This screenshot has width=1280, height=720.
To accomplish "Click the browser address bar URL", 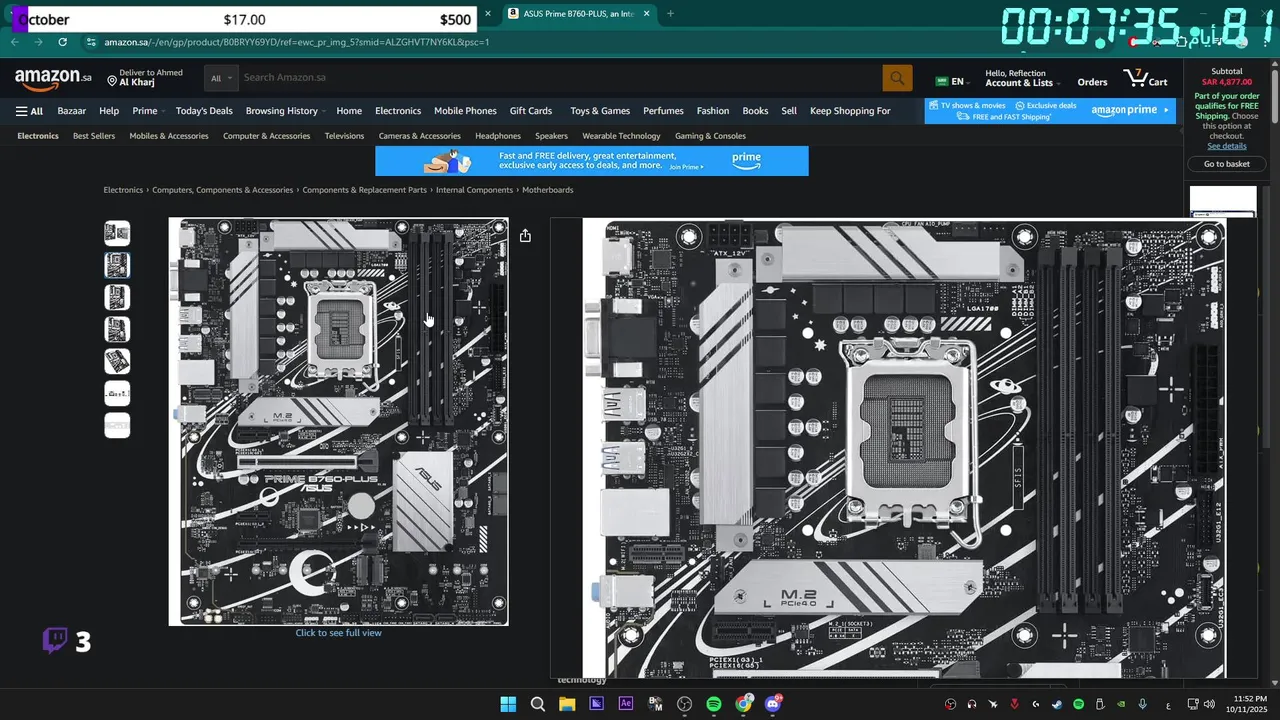I will tap(297, 42).
